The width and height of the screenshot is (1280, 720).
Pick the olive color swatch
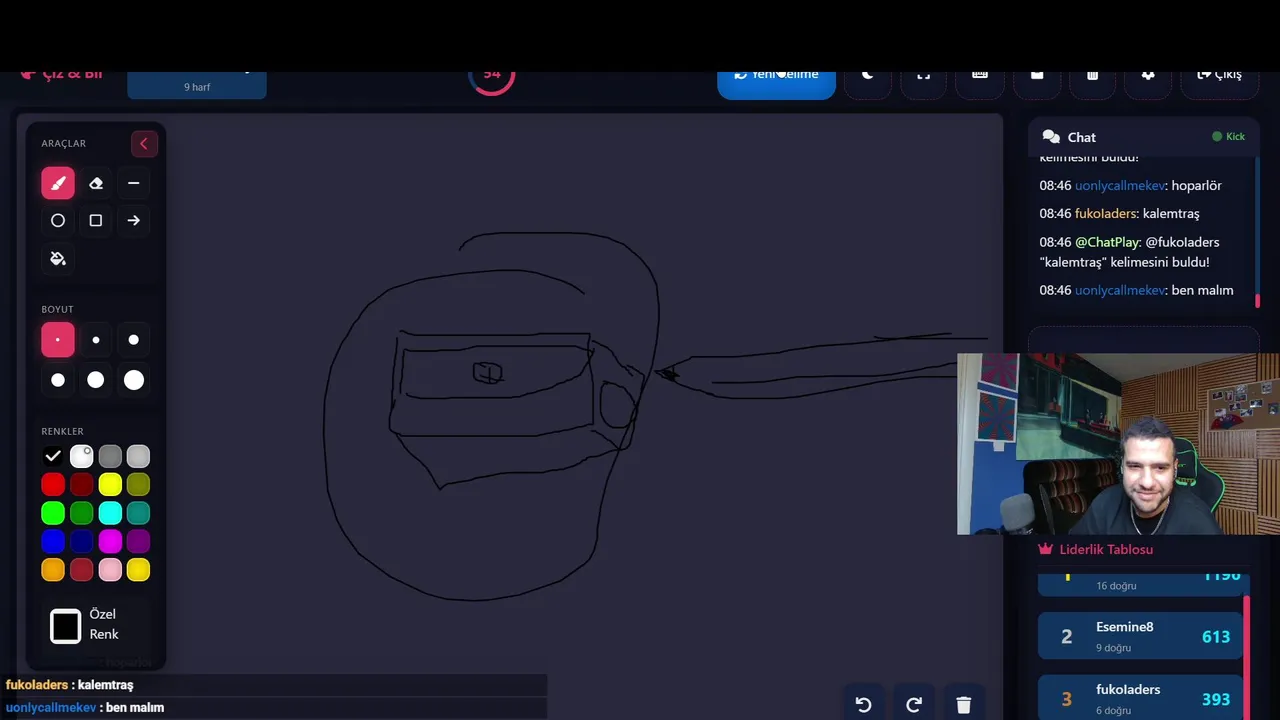coord(138,485)
